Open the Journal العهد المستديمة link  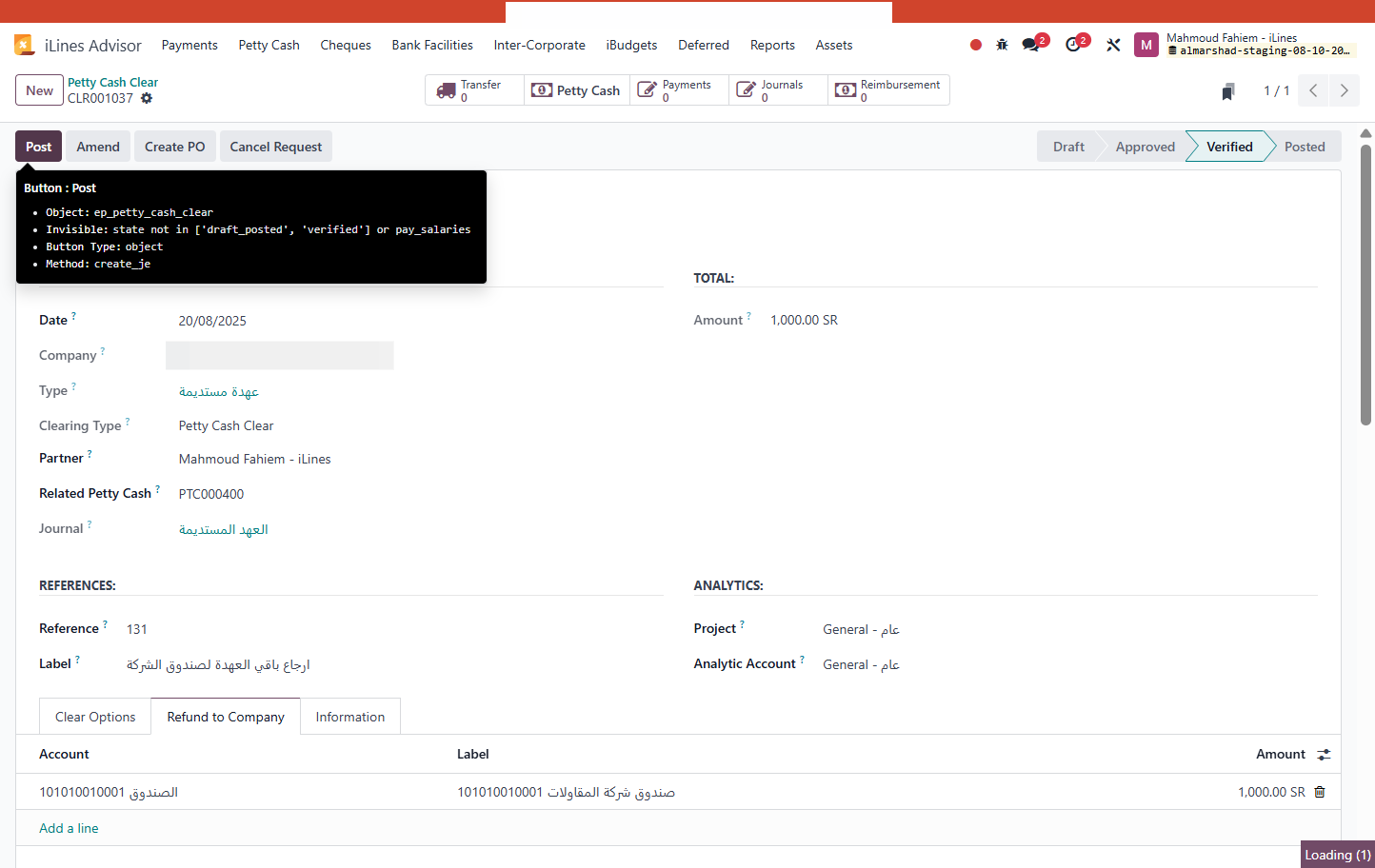coord(224,529)
